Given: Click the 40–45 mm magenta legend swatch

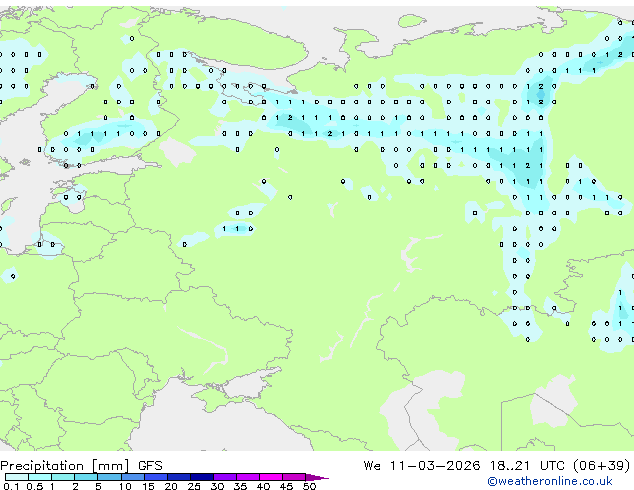Looking at the screenshot, I should (271, 477).
